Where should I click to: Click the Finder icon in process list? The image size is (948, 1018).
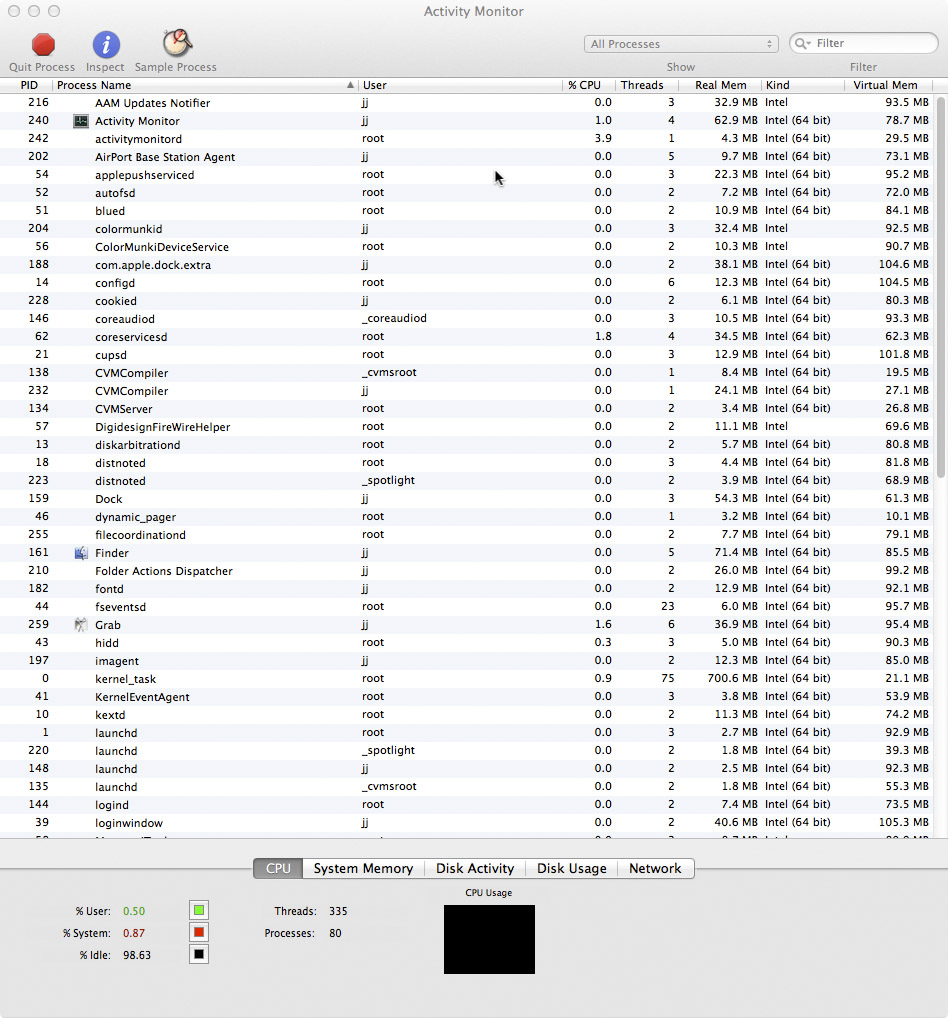(x=81, y=552)
